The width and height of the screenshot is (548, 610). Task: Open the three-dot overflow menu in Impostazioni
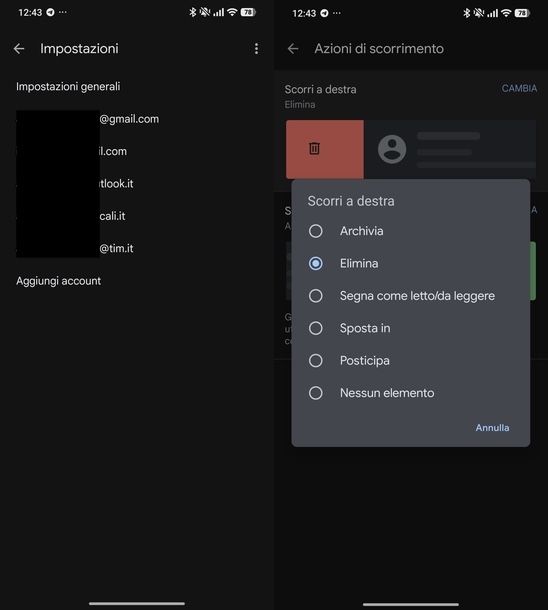256,49
